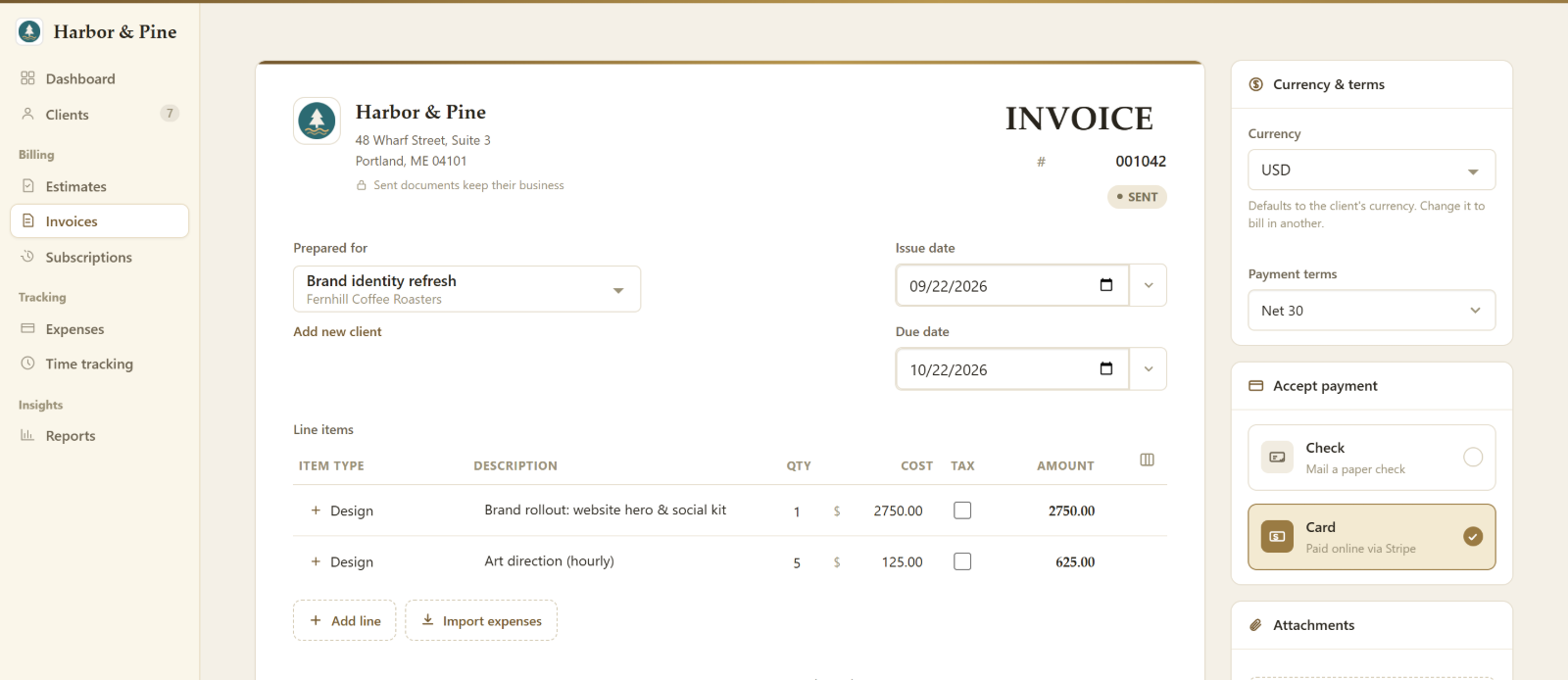This screenshot has height=680, width=1568.
Task: Open the Issue date calendar picker icon
Action: coord(1106,285)
